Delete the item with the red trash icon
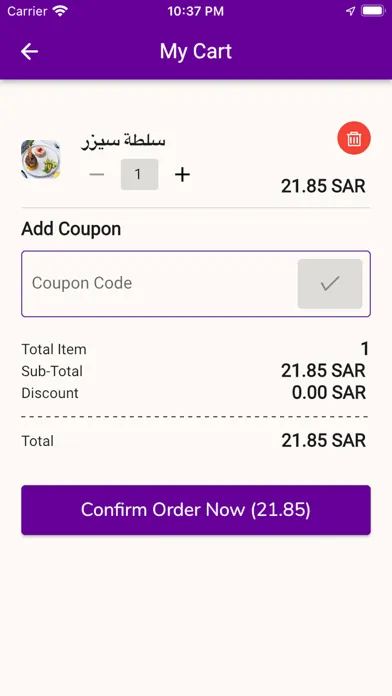 tap(354, 138)
